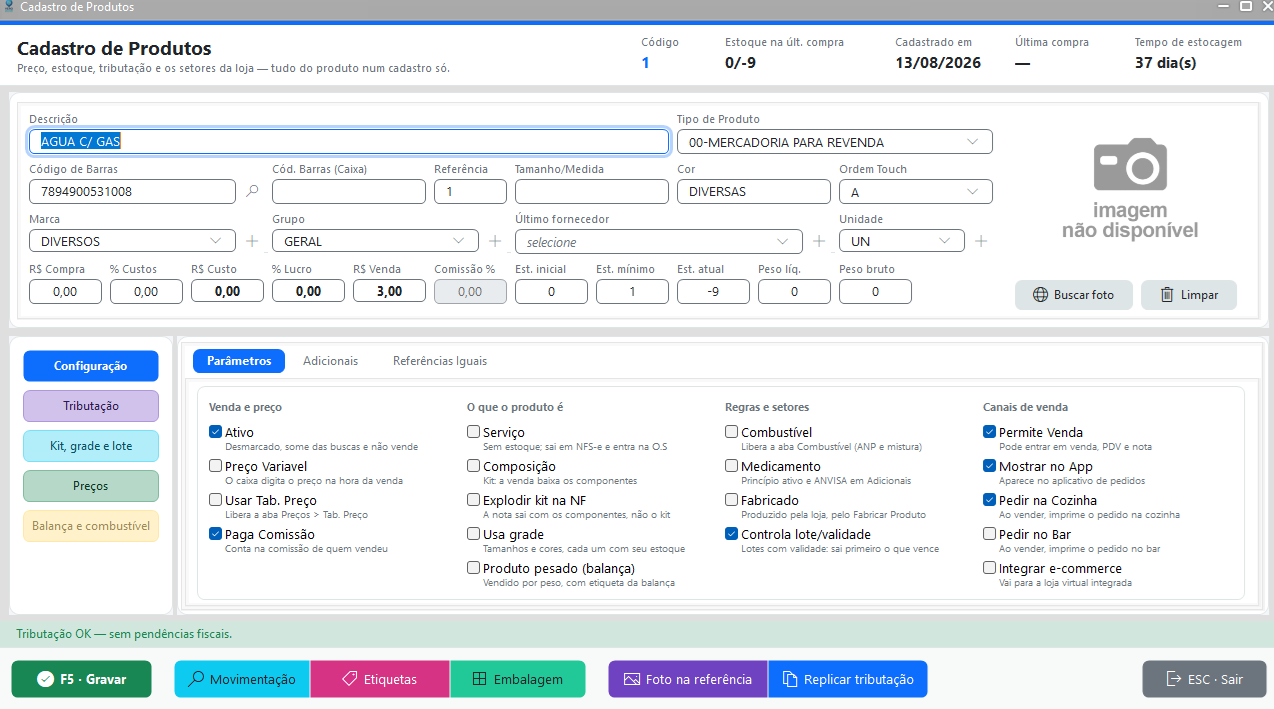Add a new Grupo with the plus icon
This screenshot has height=709, width=1274.
[494, 241]
